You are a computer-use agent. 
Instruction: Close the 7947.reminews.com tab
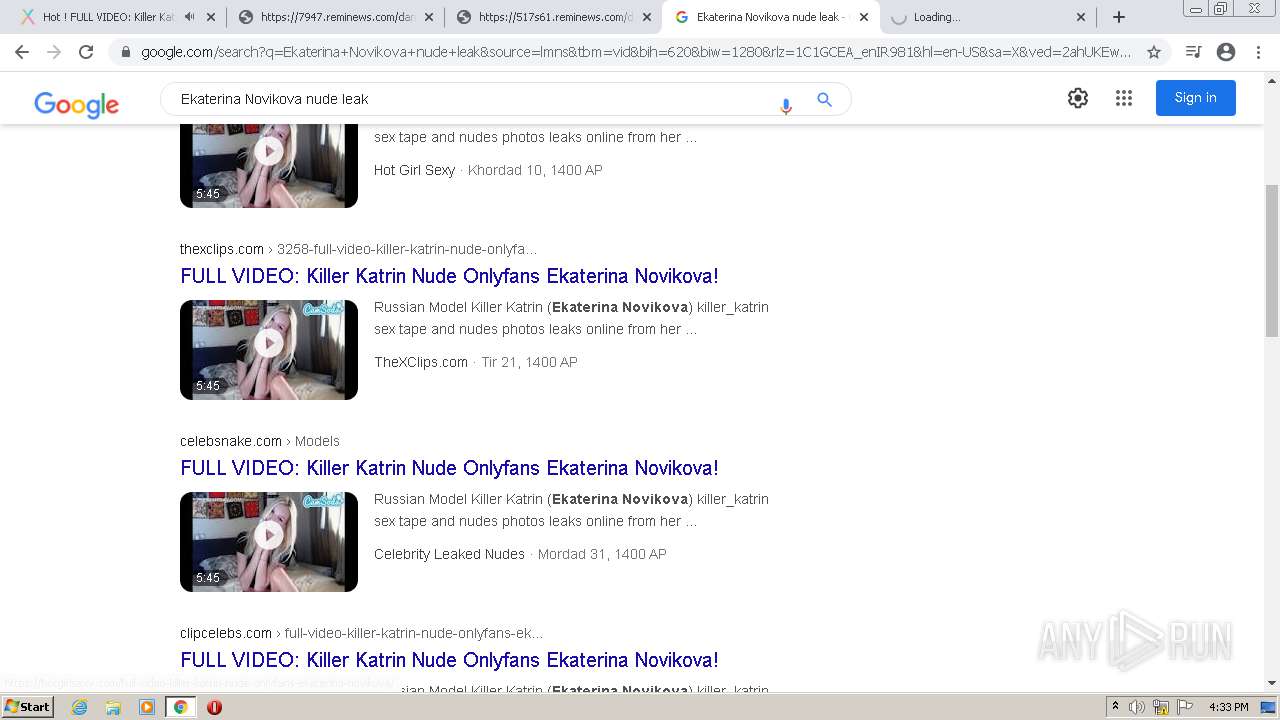pos(428,17)
